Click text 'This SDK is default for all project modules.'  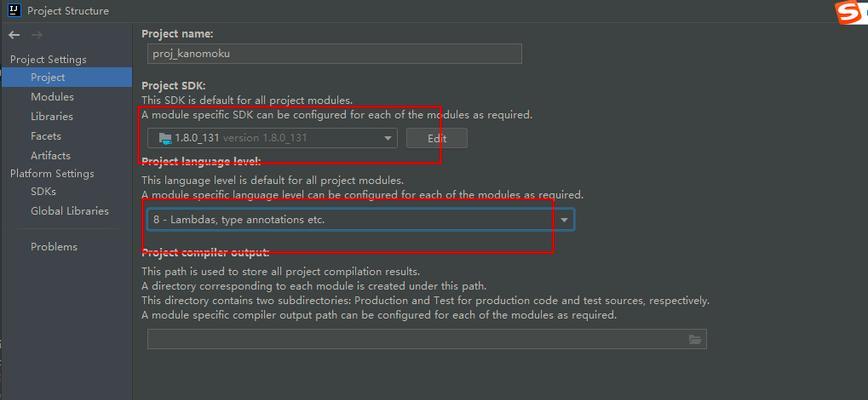[x=247, y=101]
